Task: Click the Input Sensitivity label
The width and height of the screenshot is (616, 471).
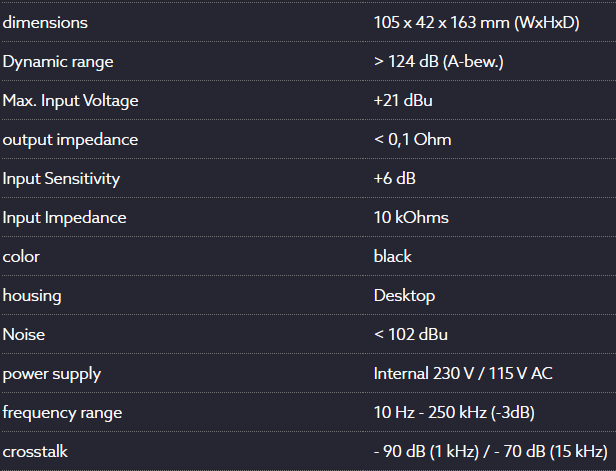Action: point(61,179)
